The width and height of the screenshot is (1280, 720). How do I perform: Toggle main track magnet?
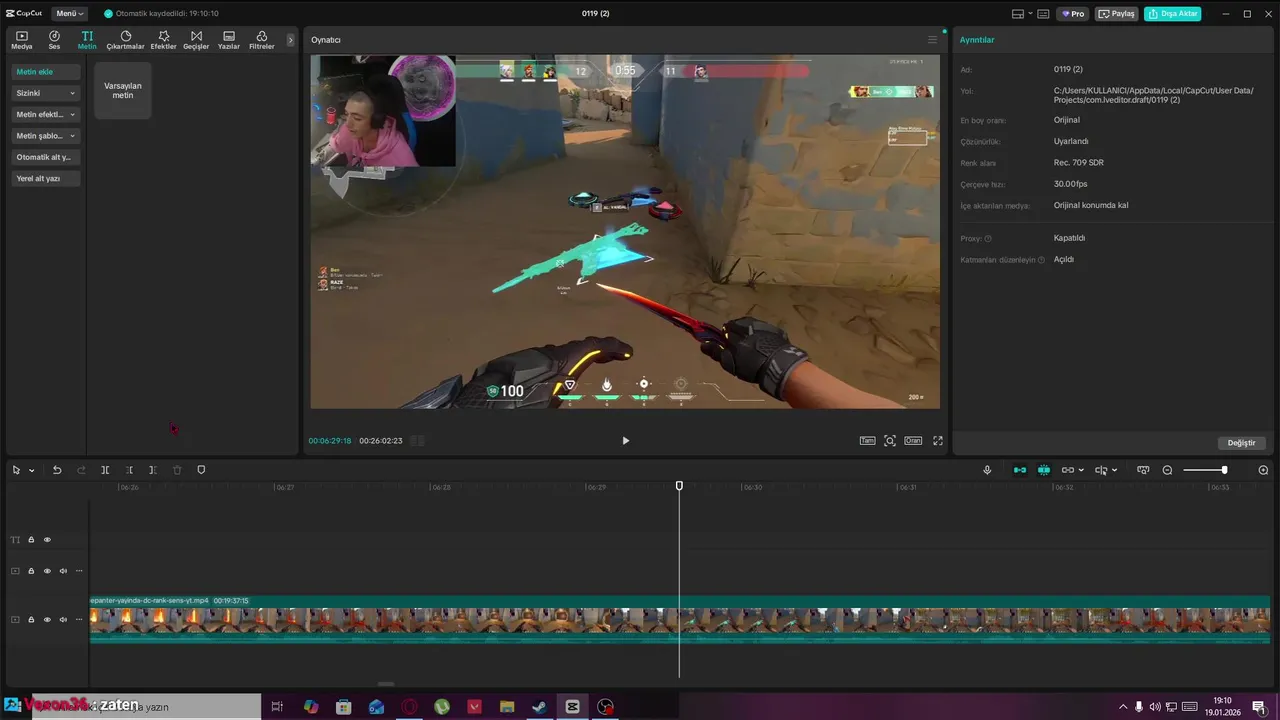1020,470
